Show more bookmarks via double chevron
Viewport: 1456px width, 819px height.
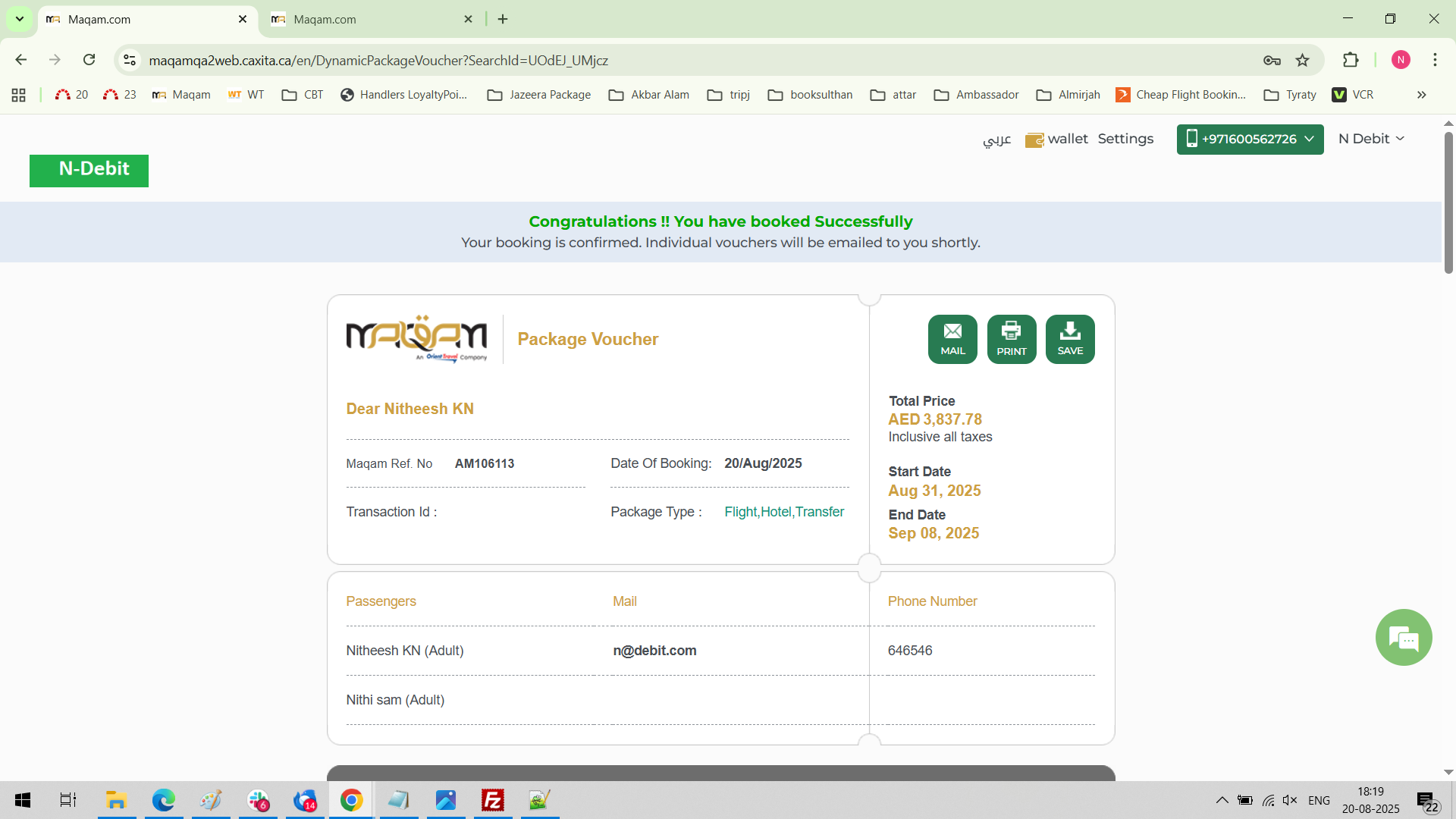[1421, 95]
